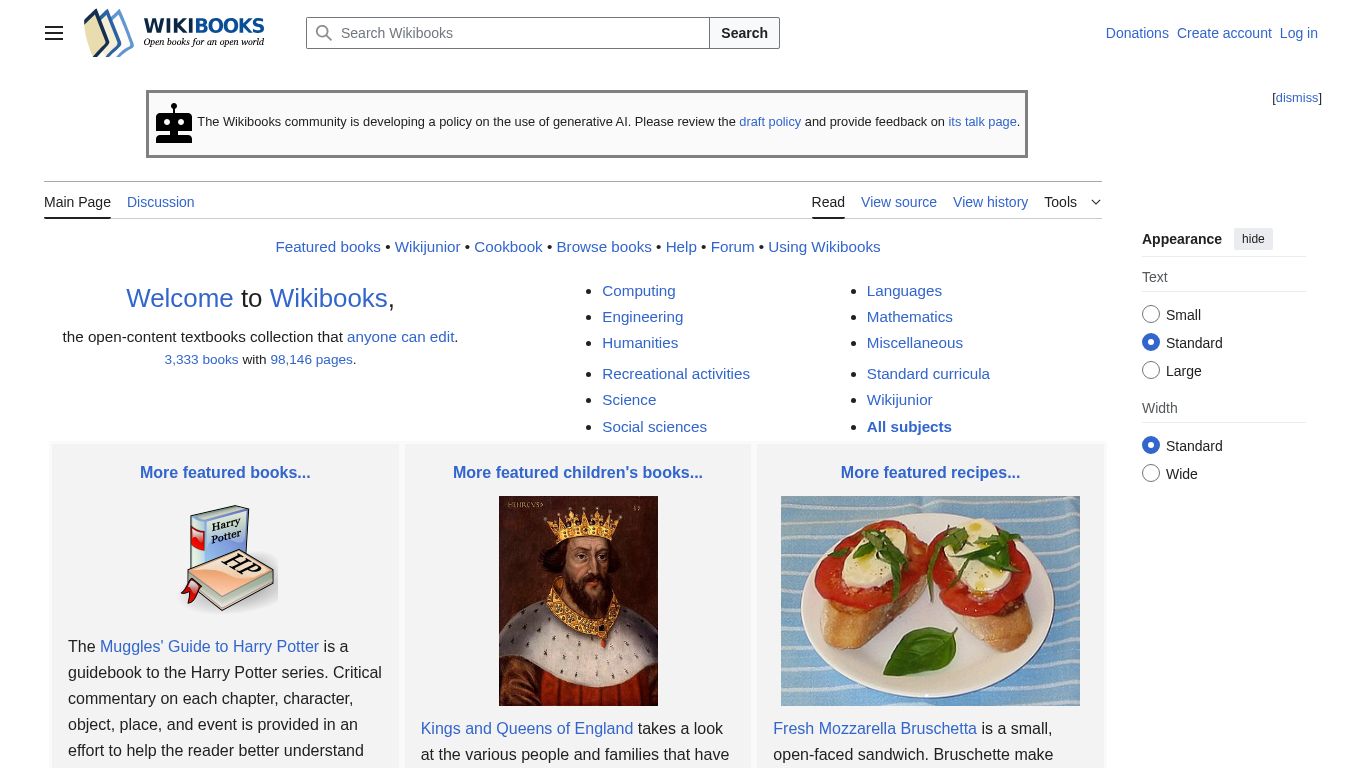Expand the Tools dropdown menu
Viewport: 1366px width, 768px height.
1072,202
